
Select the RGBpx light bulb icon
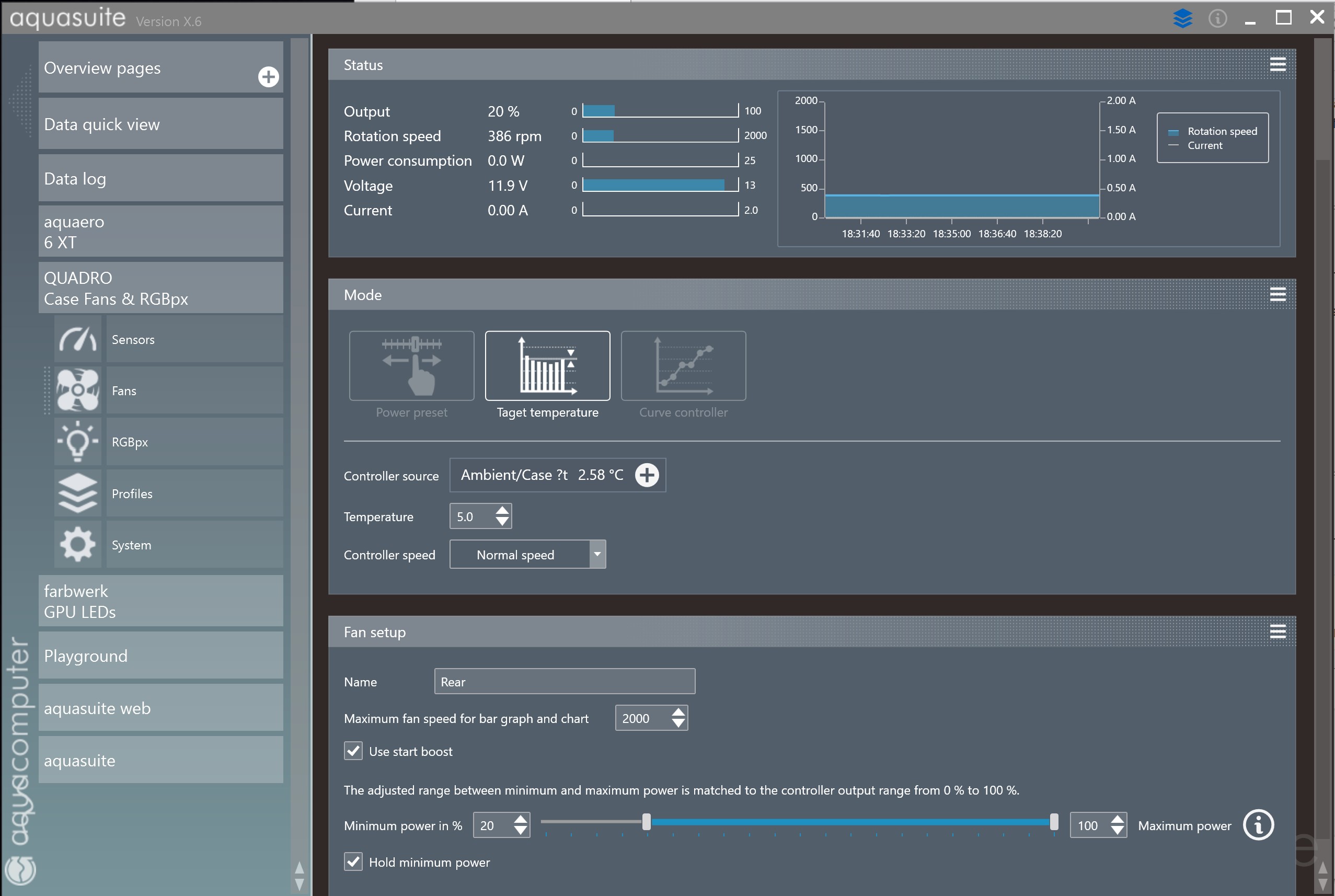pyautogui.click(x=78, y=442)
